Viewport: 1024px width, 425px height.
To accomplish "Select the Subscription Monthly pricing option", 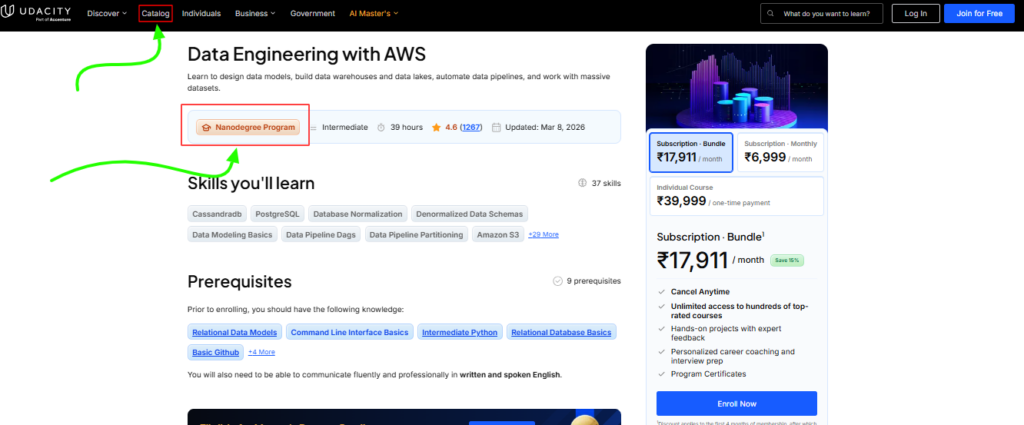I will [781, 152].
